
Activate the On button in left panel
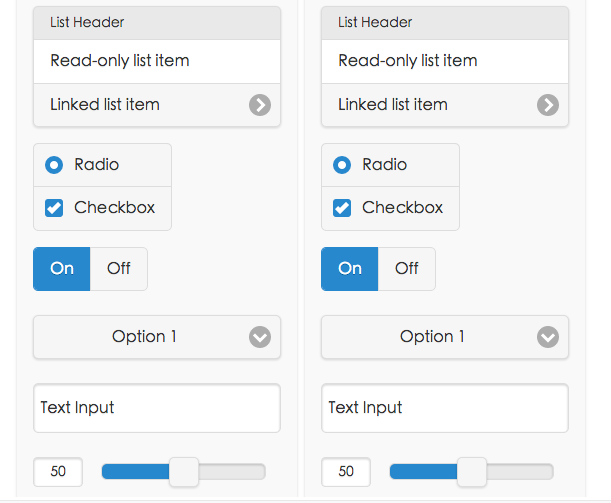point(62,269)
